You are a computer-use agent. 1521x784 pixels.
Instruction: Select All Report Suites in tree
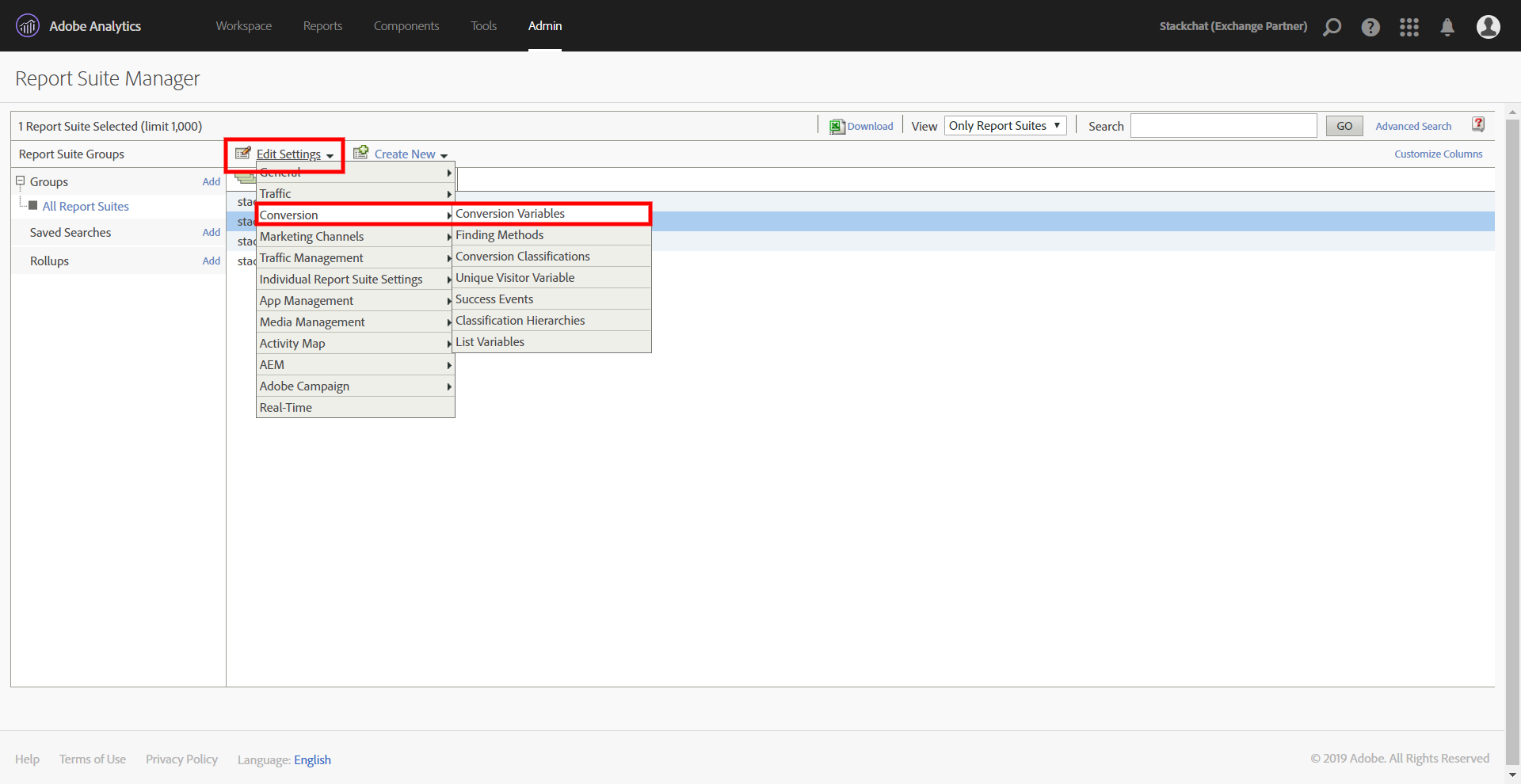click(x=86, y=207)
